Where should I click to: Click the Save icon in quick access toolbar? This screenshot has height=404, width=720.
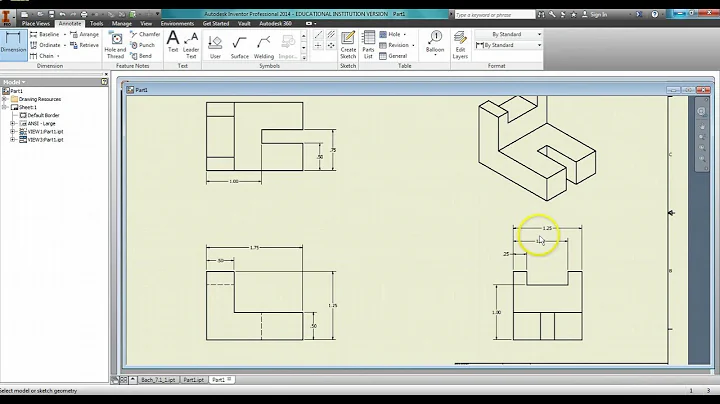pos(51,14)
